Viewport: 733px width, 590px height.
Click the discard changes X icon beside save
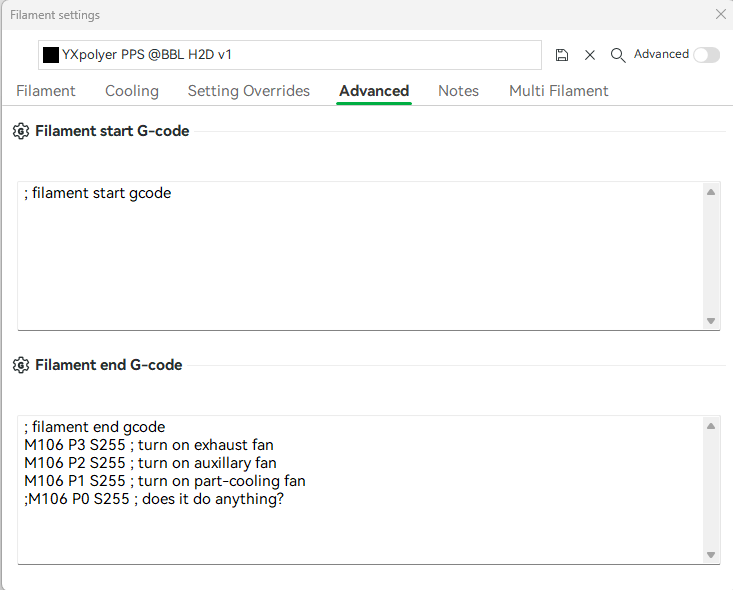click(590, 55)
